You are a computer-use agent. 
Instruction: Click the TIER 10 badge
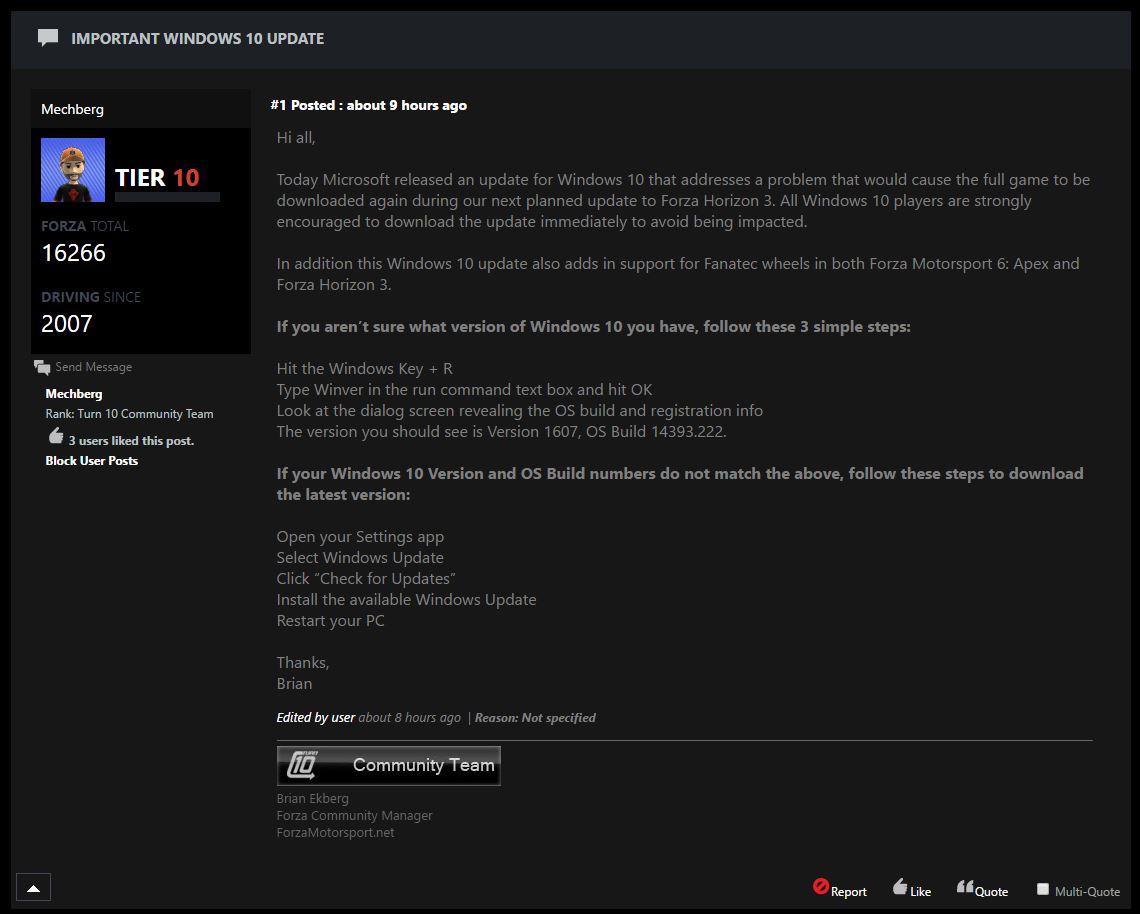coord(157,177)
